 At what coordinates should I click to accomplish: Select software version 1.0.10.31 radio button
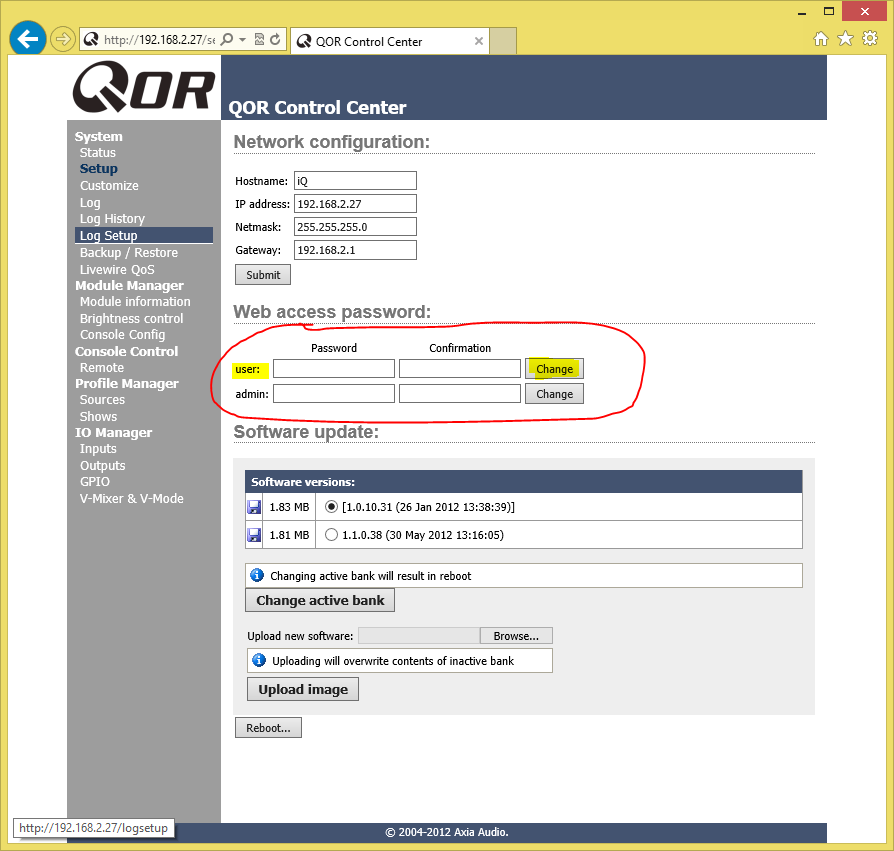click(331, 506)
